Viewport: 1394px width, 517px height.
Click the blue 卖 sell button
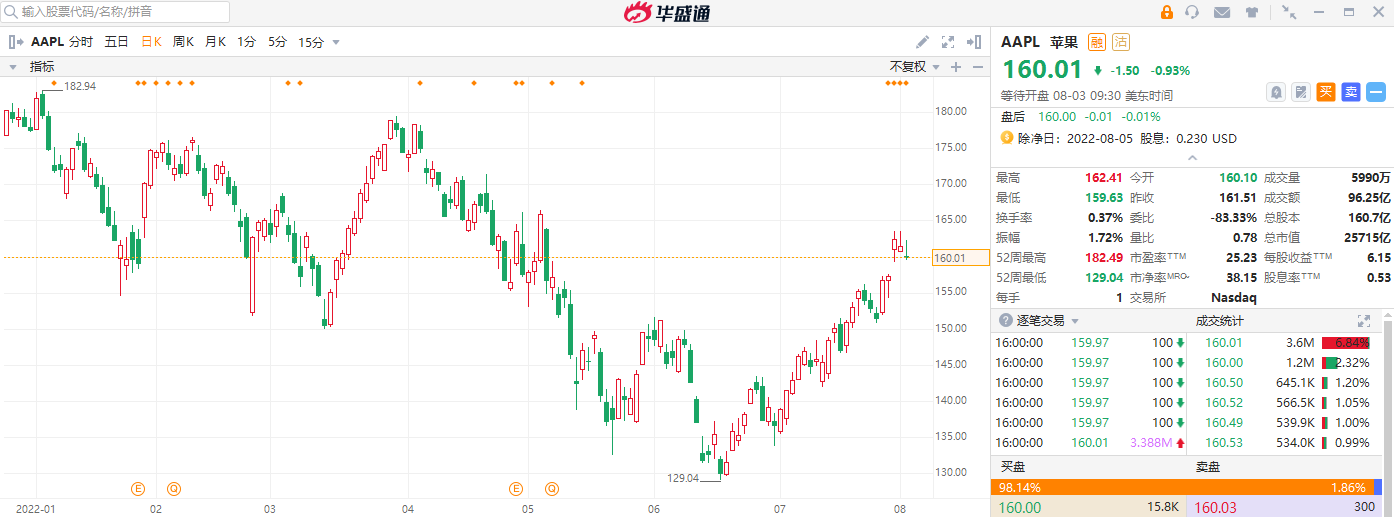[x=1351, y=92]
